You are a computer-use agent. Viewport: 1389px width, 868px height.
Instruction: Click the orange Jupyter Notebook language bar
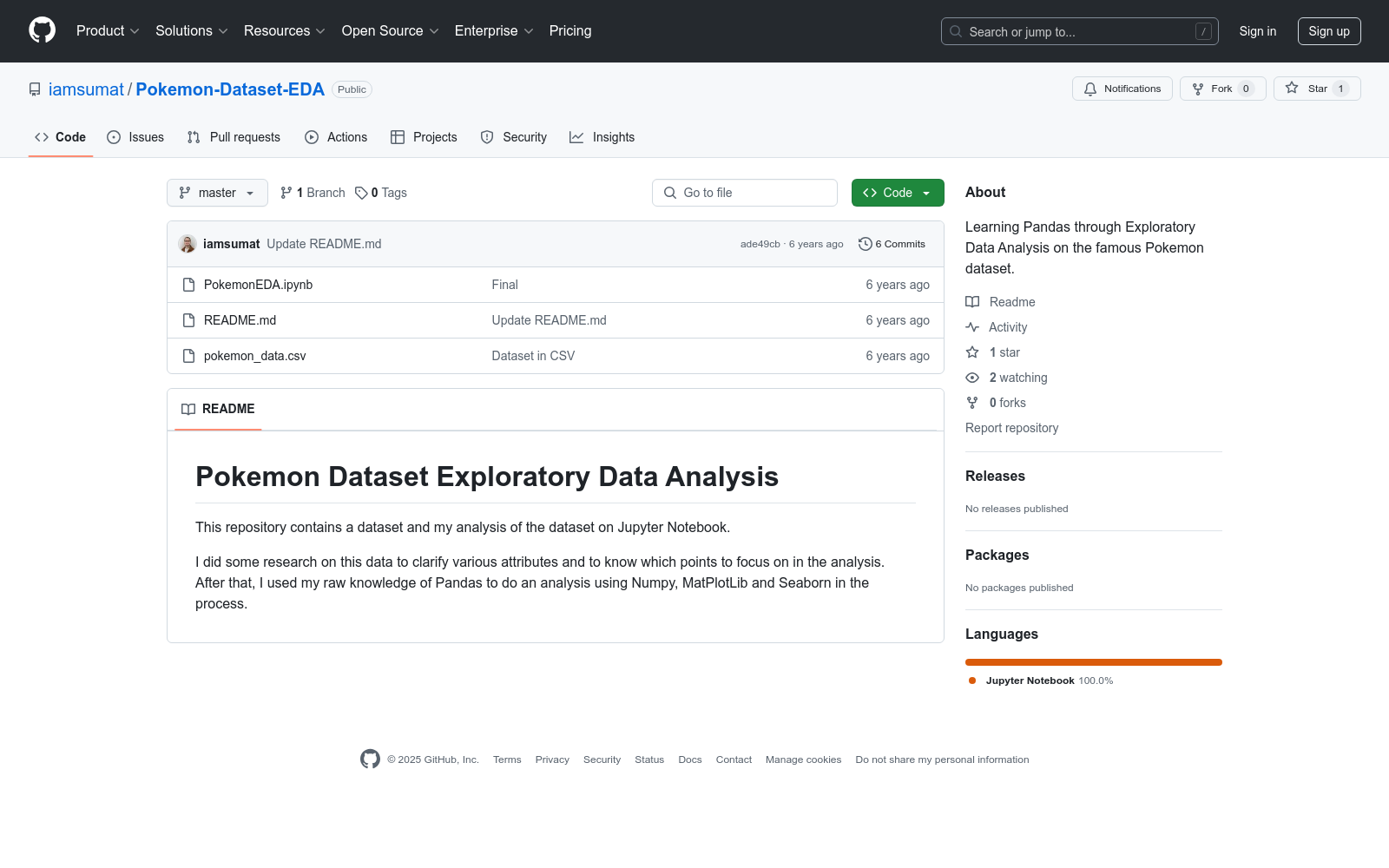1094,662
